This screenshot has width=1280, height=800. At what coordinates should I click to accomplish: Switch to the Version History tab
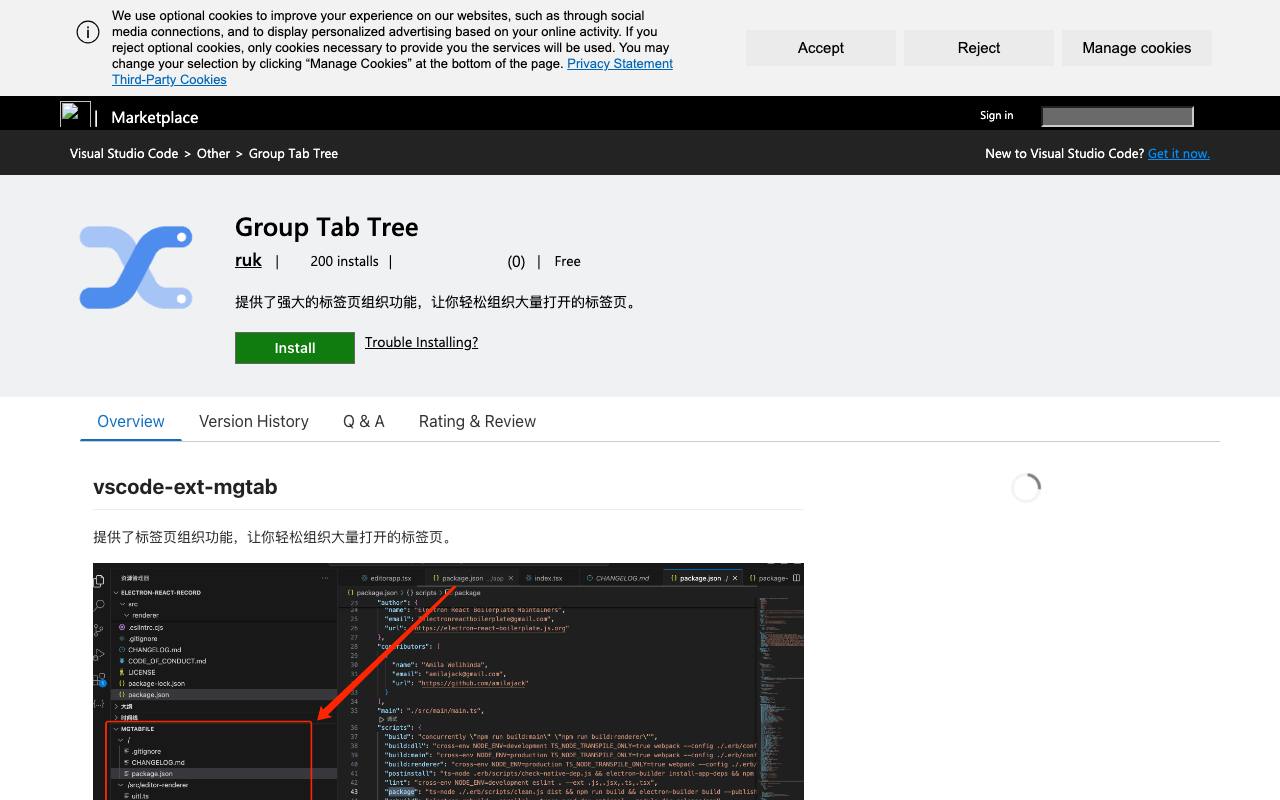pos(254,421)
